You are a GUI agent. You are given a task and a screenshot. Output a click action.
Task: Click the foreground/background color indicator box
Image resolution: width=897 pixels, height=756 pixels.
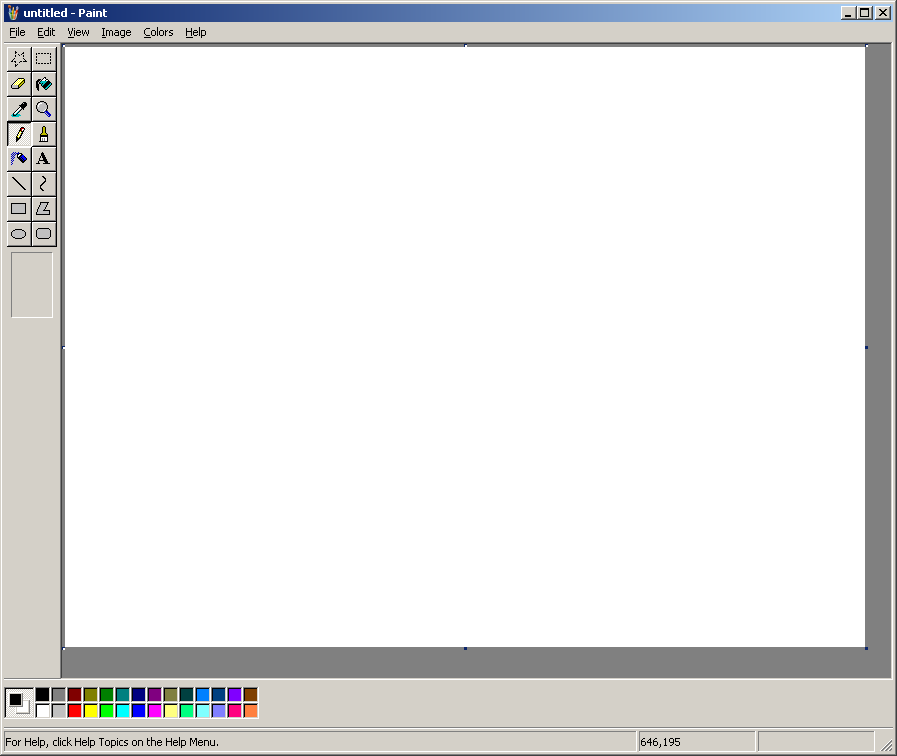pyautogui.click(x=19, y=703)
